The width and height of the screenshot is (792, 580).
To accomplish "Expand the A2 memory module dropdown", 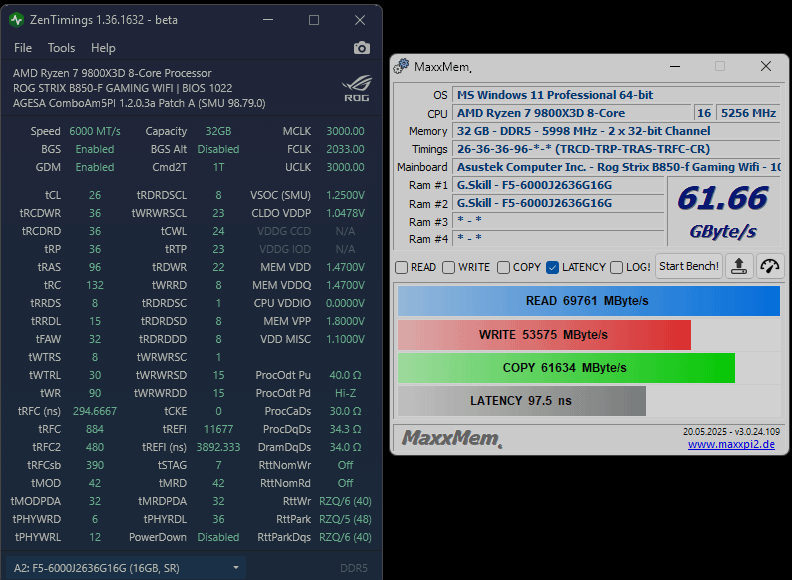I will click(126, 568).
